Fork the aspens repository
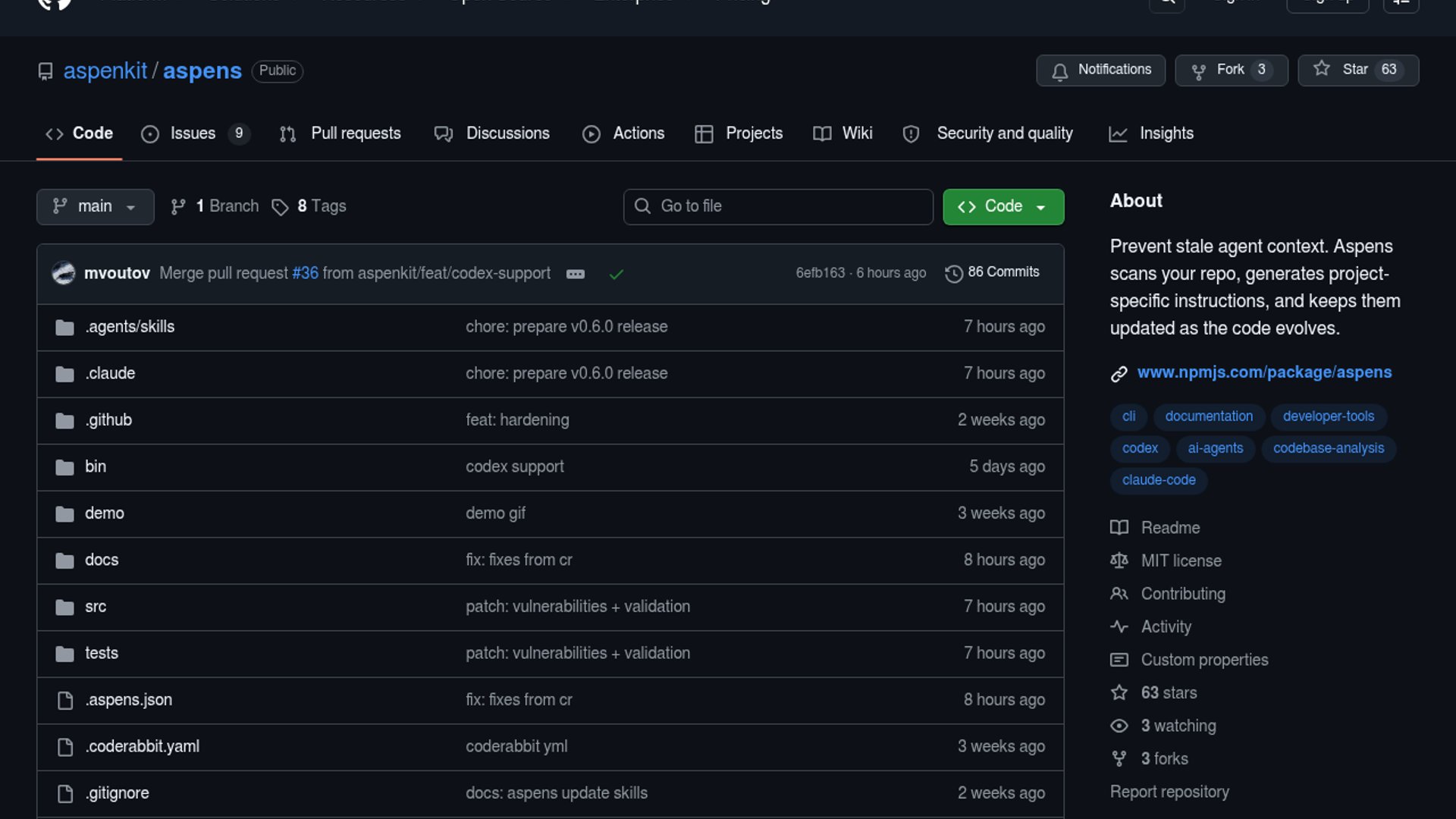Screen dimensions: 1456x819 [x=1231, y=70]
